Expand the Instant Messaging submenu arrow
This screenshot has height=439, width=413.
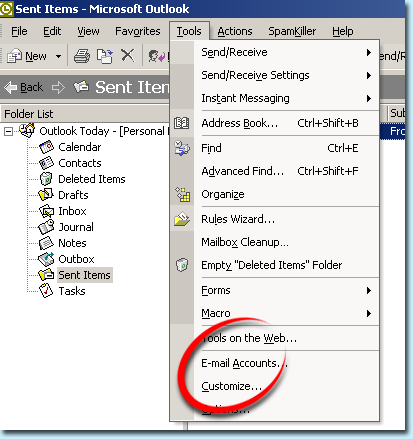point(369,98)
